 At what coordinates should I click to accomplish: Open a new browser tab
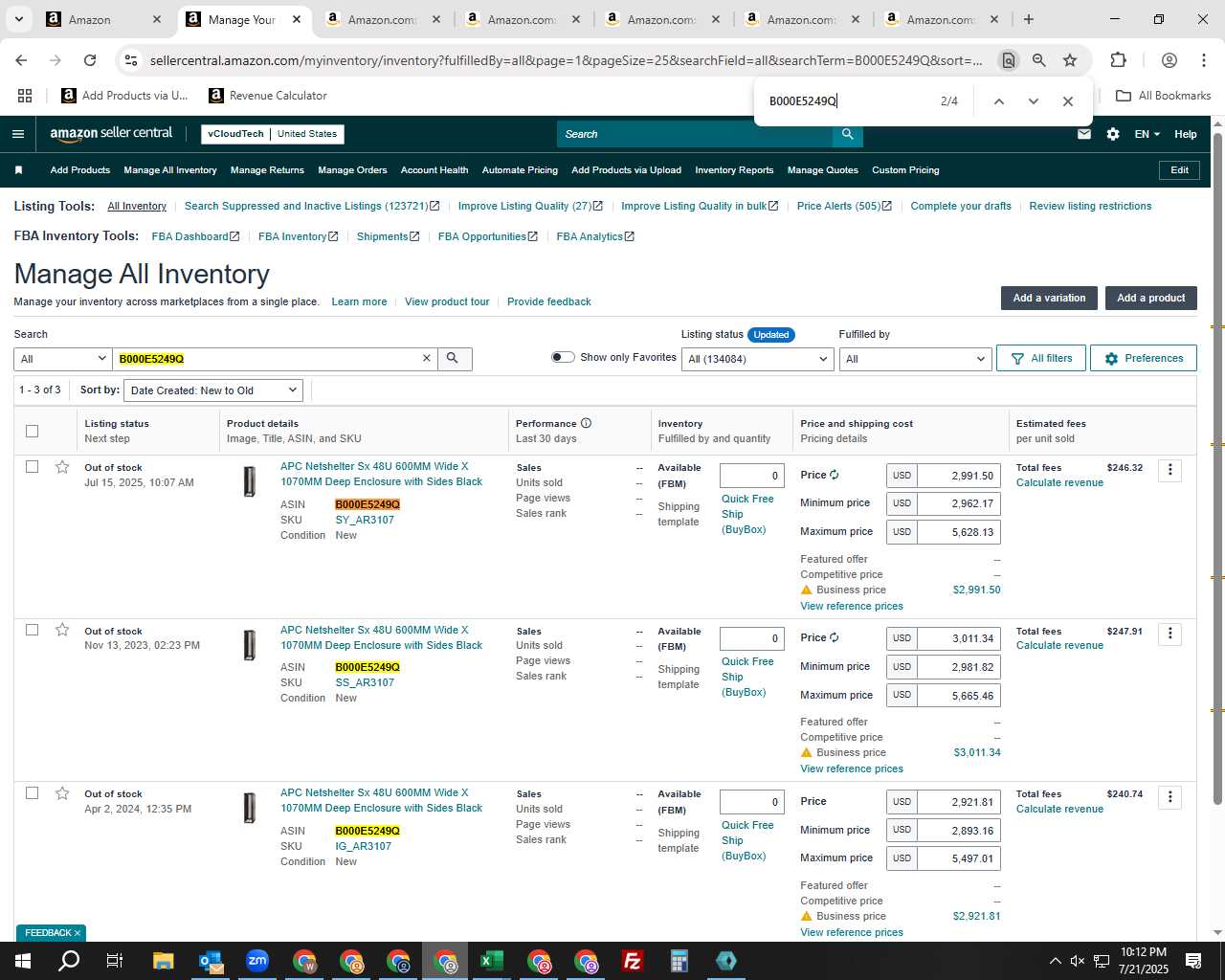(1028, 19)
